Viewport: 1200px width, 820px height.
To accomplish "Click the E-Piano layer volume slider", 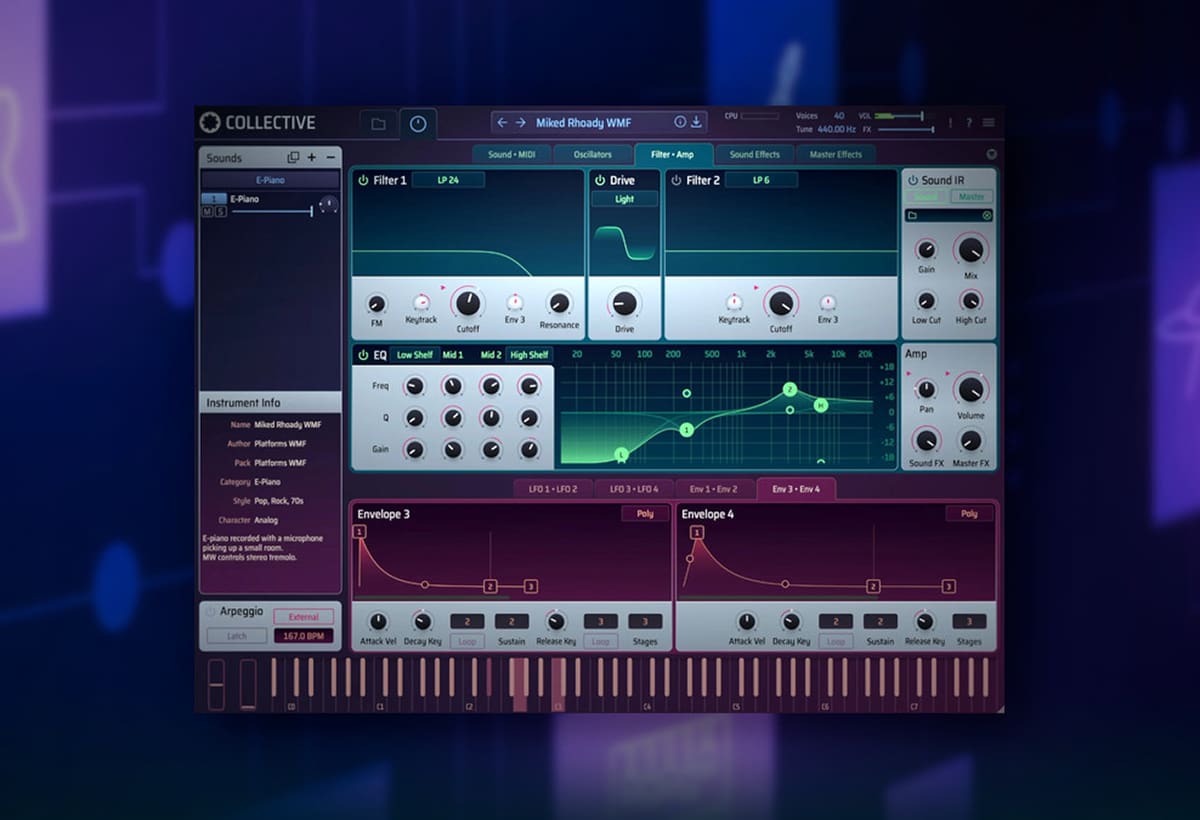I will pyautogui.click(x=270, y=211).
